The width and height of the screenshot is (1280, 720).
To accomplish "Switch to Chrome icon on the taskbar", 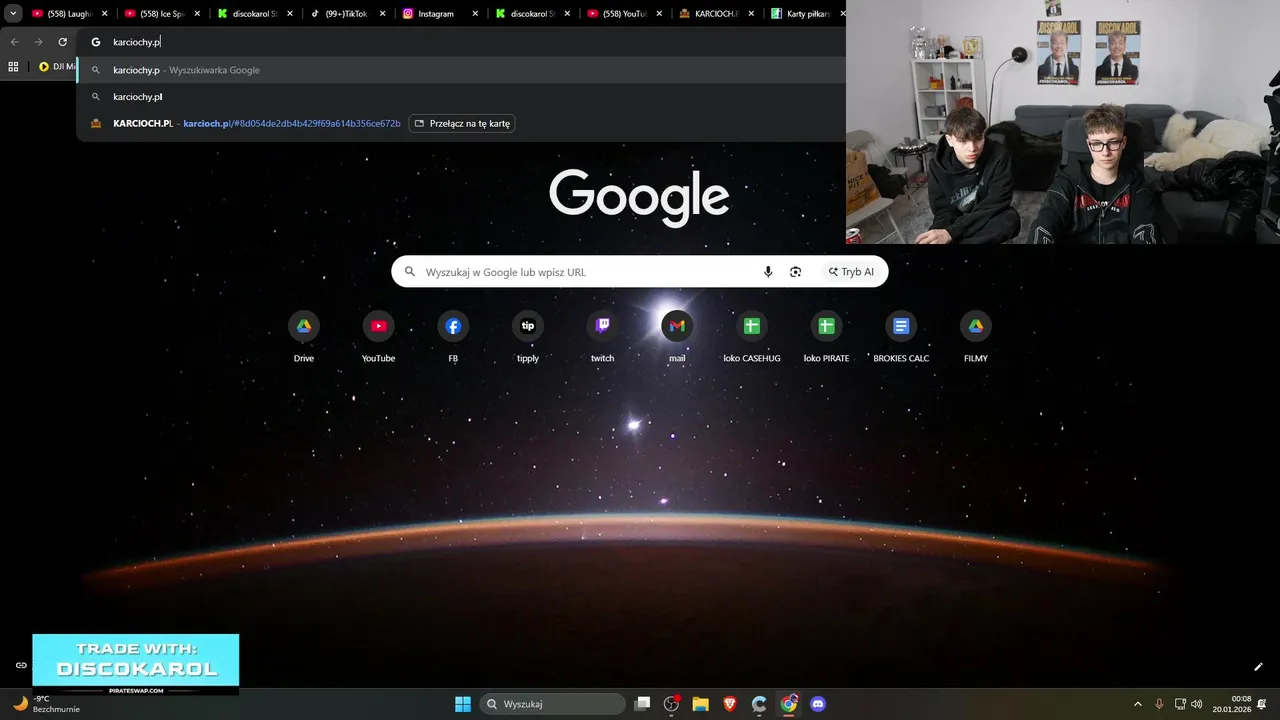I will (789, 704).
